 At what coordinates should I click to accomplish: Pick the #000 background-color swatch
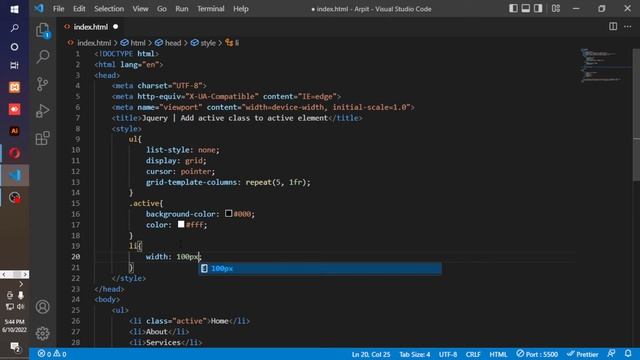tap(229, 213)
